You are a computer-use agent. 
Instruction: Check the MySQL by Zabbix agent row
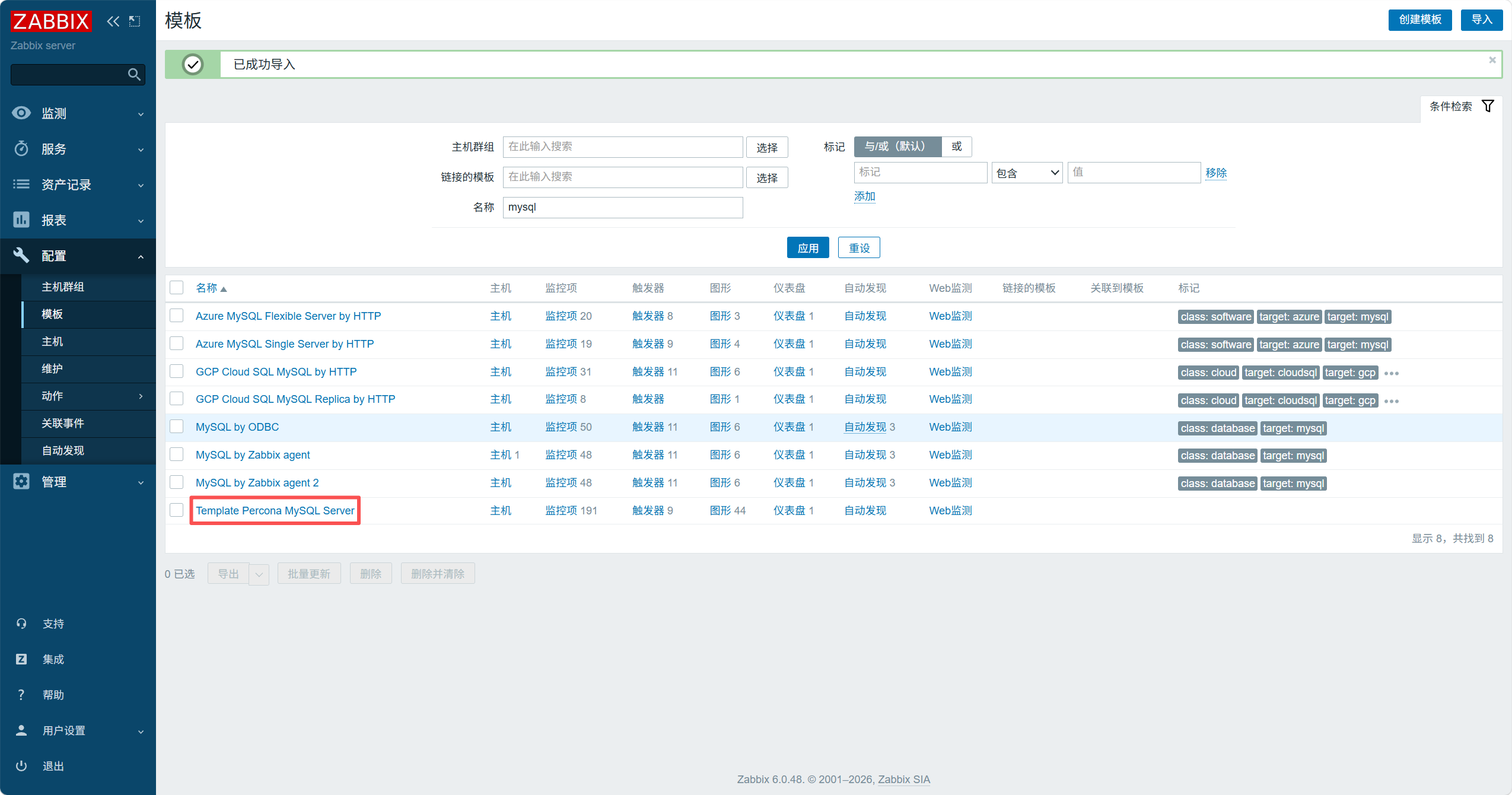point(177,454)
